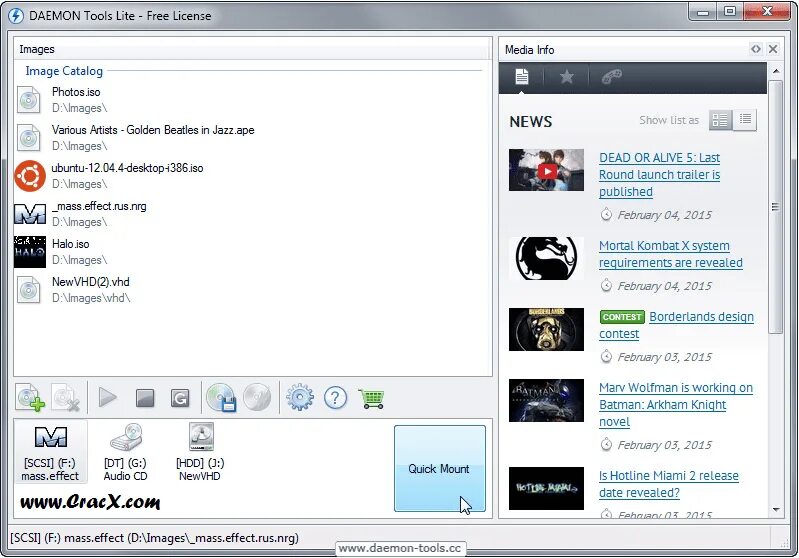Open Preferences with the gear icon
This screenshot has height=558, width=799.
(x=300, y=397)
